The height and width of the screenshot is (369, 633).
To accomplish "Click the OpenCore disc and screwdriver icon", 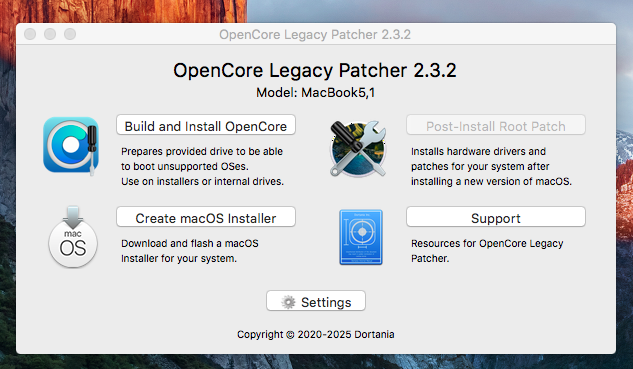I will point(71,145).
